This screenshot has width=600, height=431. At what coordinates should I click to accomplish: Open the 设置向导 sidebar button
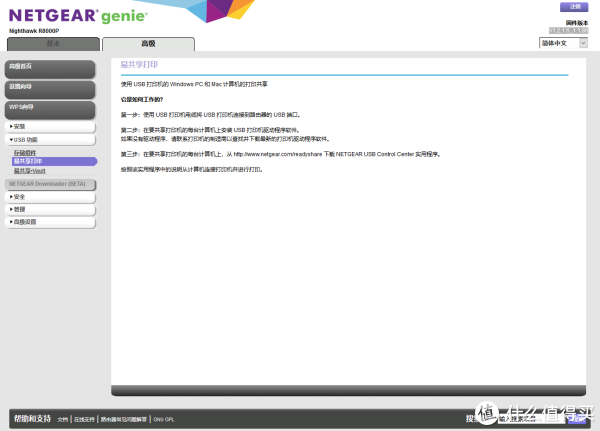coord(50,90)
